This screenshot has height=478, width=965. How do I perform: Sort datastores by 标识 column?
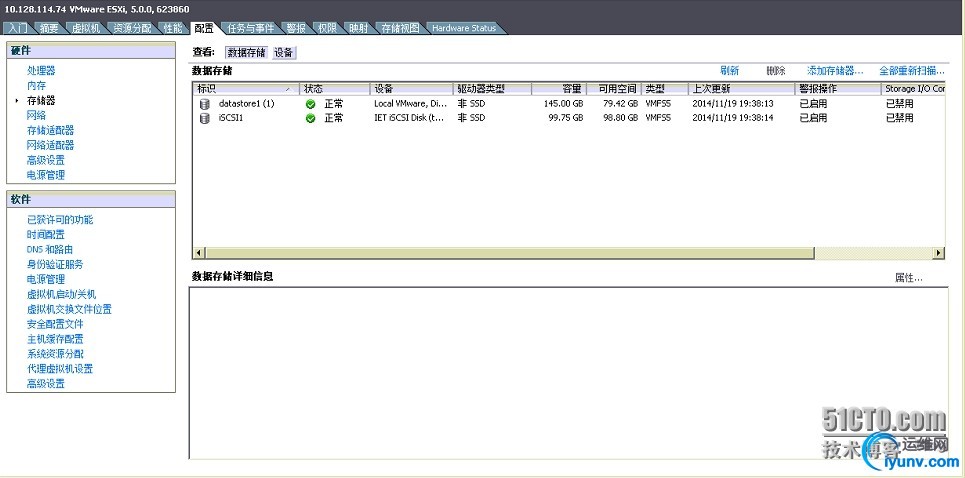[x=246, y=89]
